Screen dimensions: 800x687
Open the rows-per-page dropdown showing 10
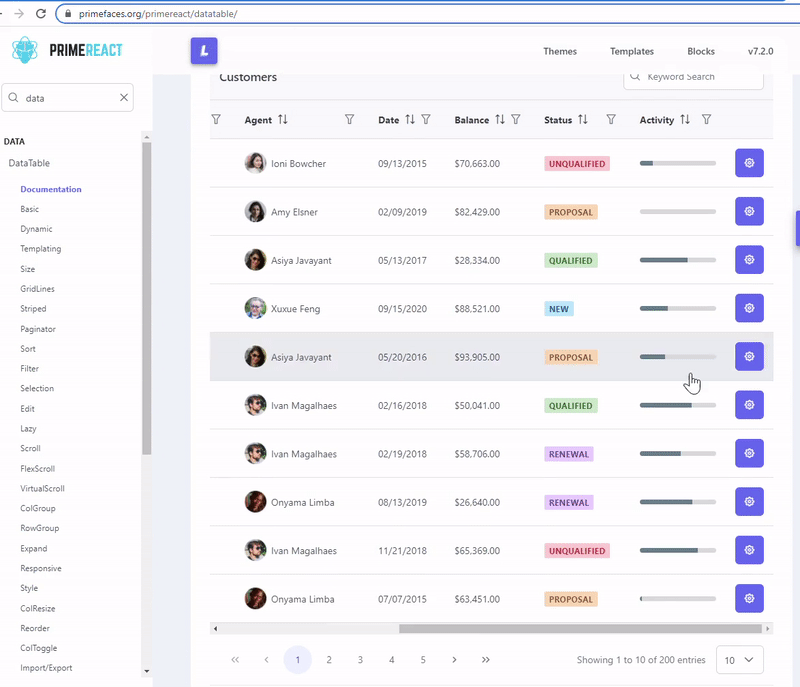pyautogui.click(x=739, y=660)
